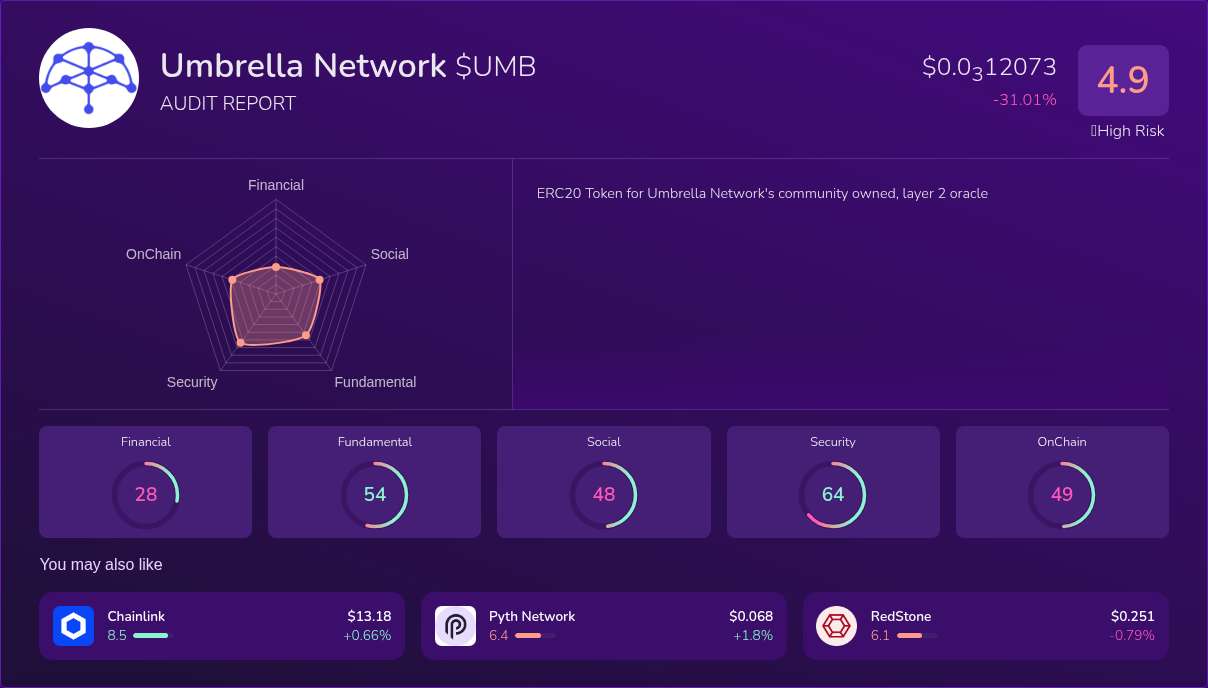The width and height of the screenshot is (1208, 688).
Task: Click the High Risk warning icon
Action: [x=1093, y=131]
